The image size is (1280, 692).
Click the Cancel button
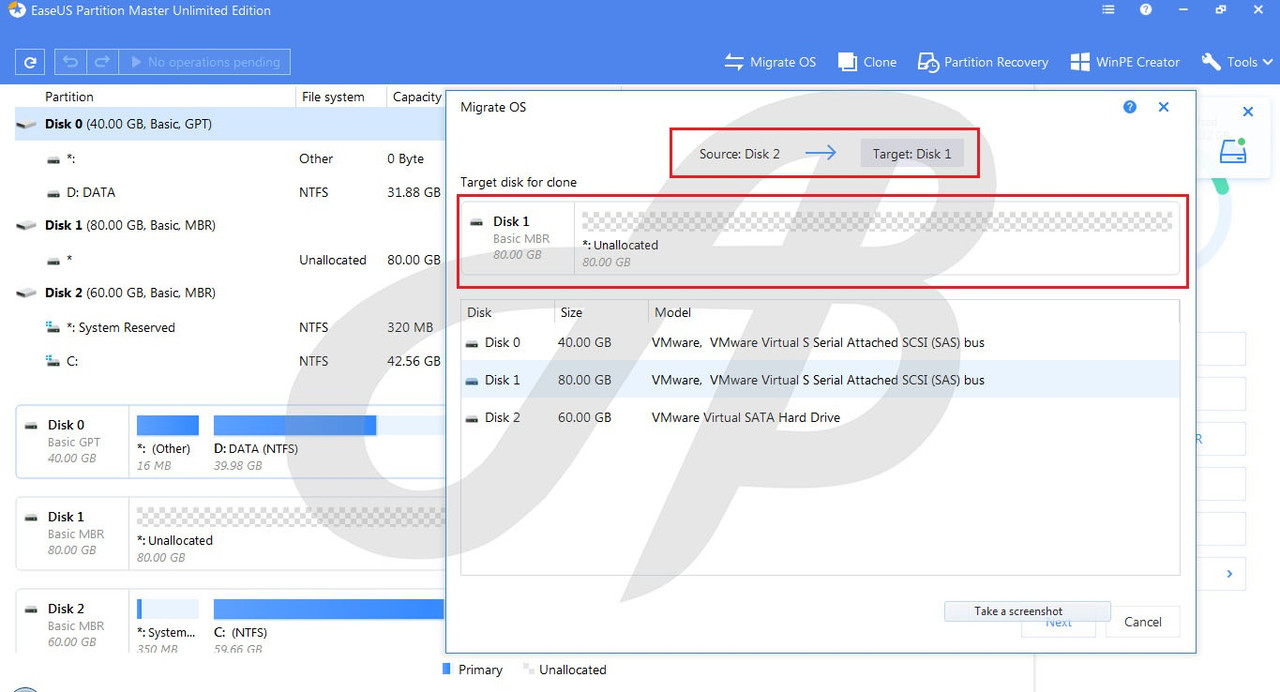tap(1143, 622)
